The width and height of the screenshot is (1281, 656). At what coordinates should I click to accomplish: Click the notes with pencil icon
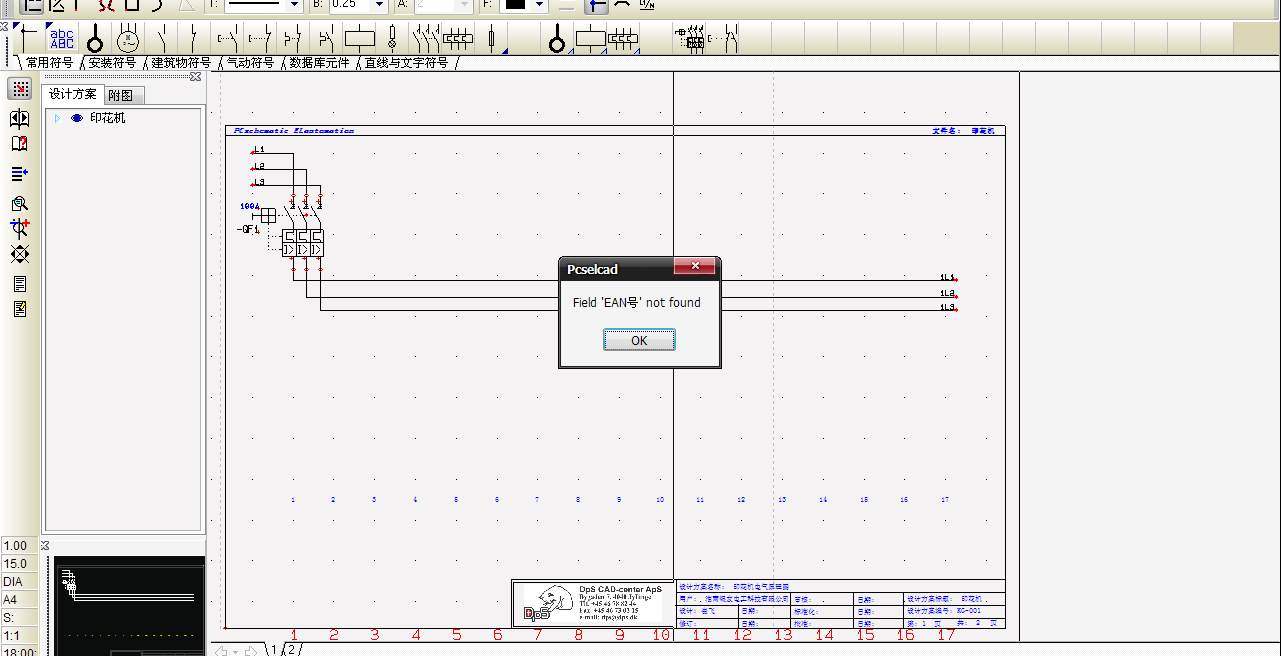click(x=19, y=309)
